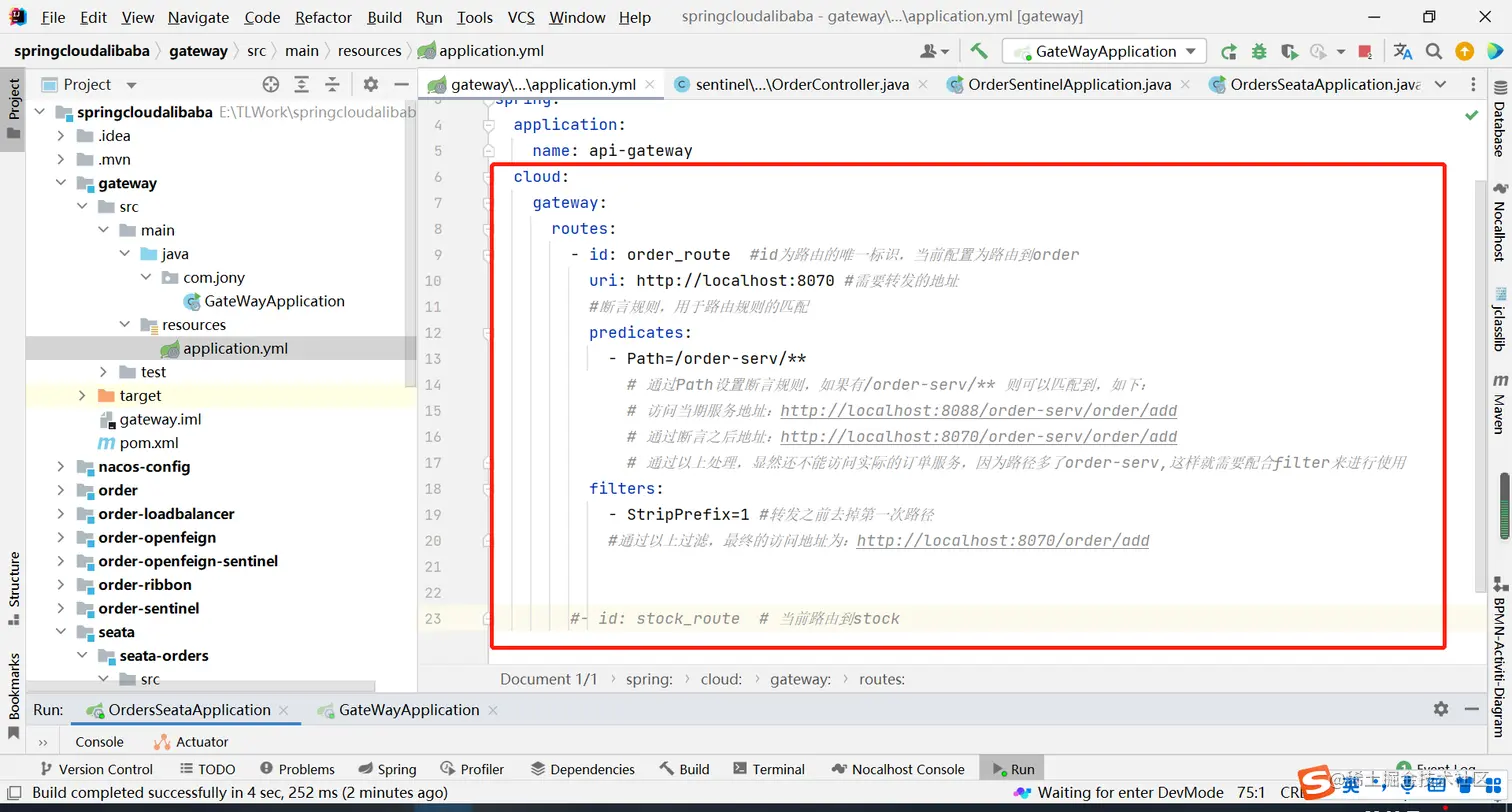The width and height of the screenshot is (1512, 812).
Task: Switch to the Actuator tab
Action: [x=191, y=742]
